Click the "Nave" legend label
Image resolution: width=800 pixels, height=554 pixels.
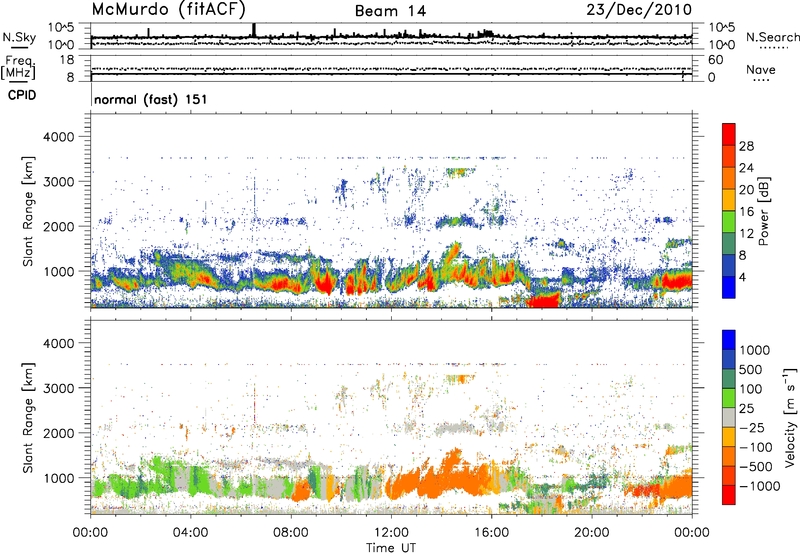761,70
